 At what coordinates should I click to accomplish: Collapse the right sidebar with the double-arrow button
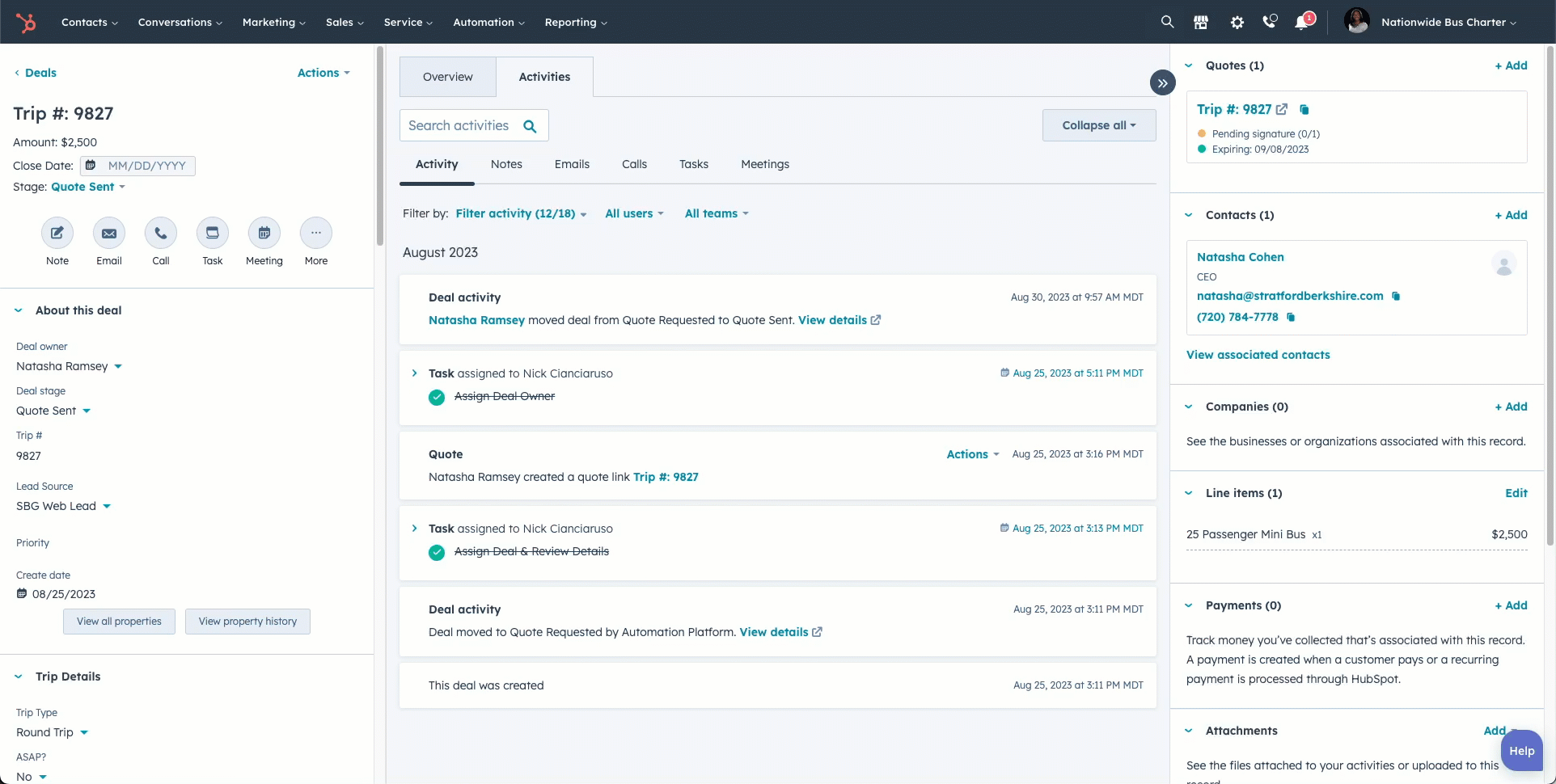1162,82
